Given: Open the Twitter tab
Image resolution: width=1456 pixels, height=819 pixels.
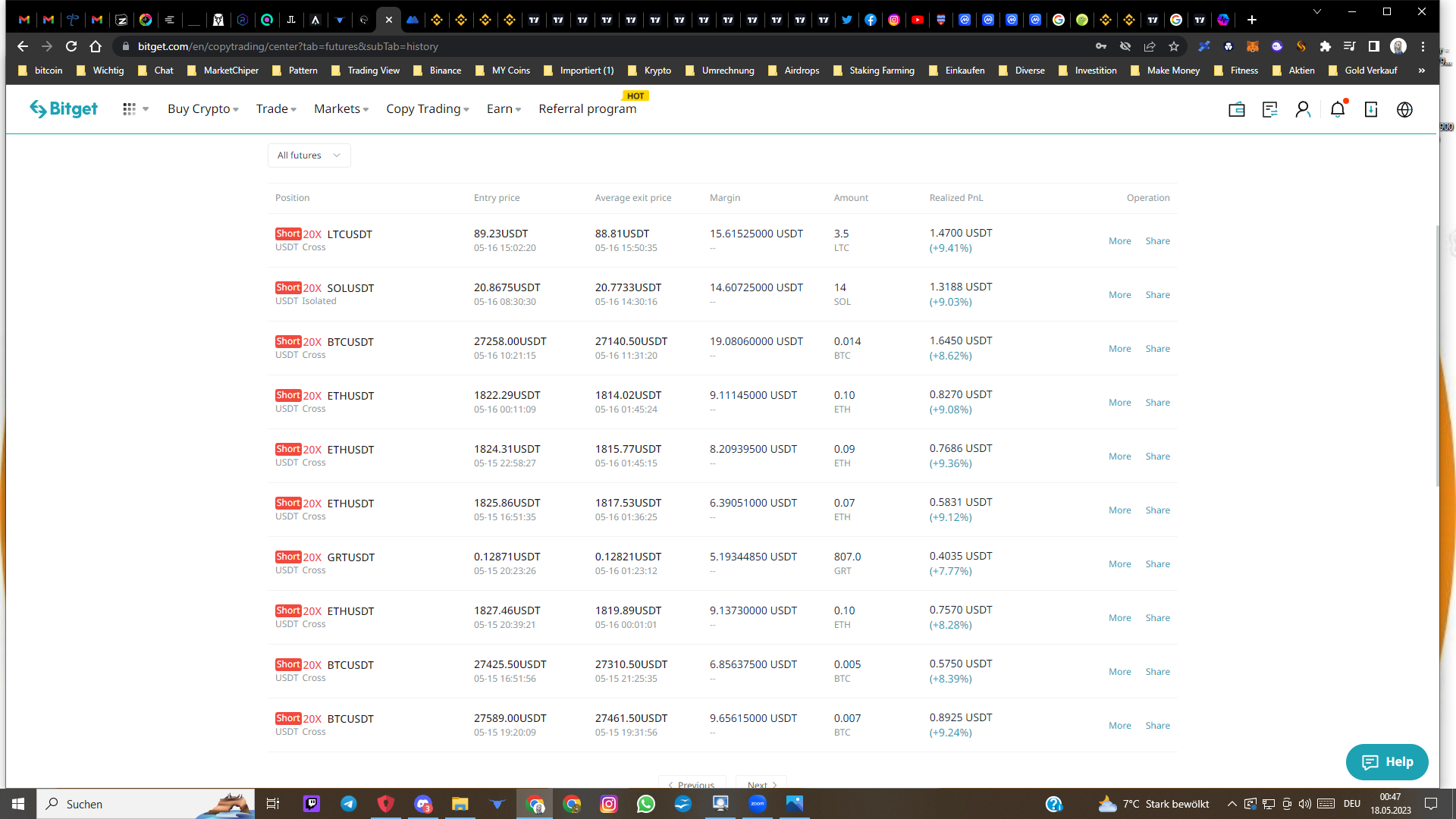Looking at the screenshot, I should click(x=847, y=20).
